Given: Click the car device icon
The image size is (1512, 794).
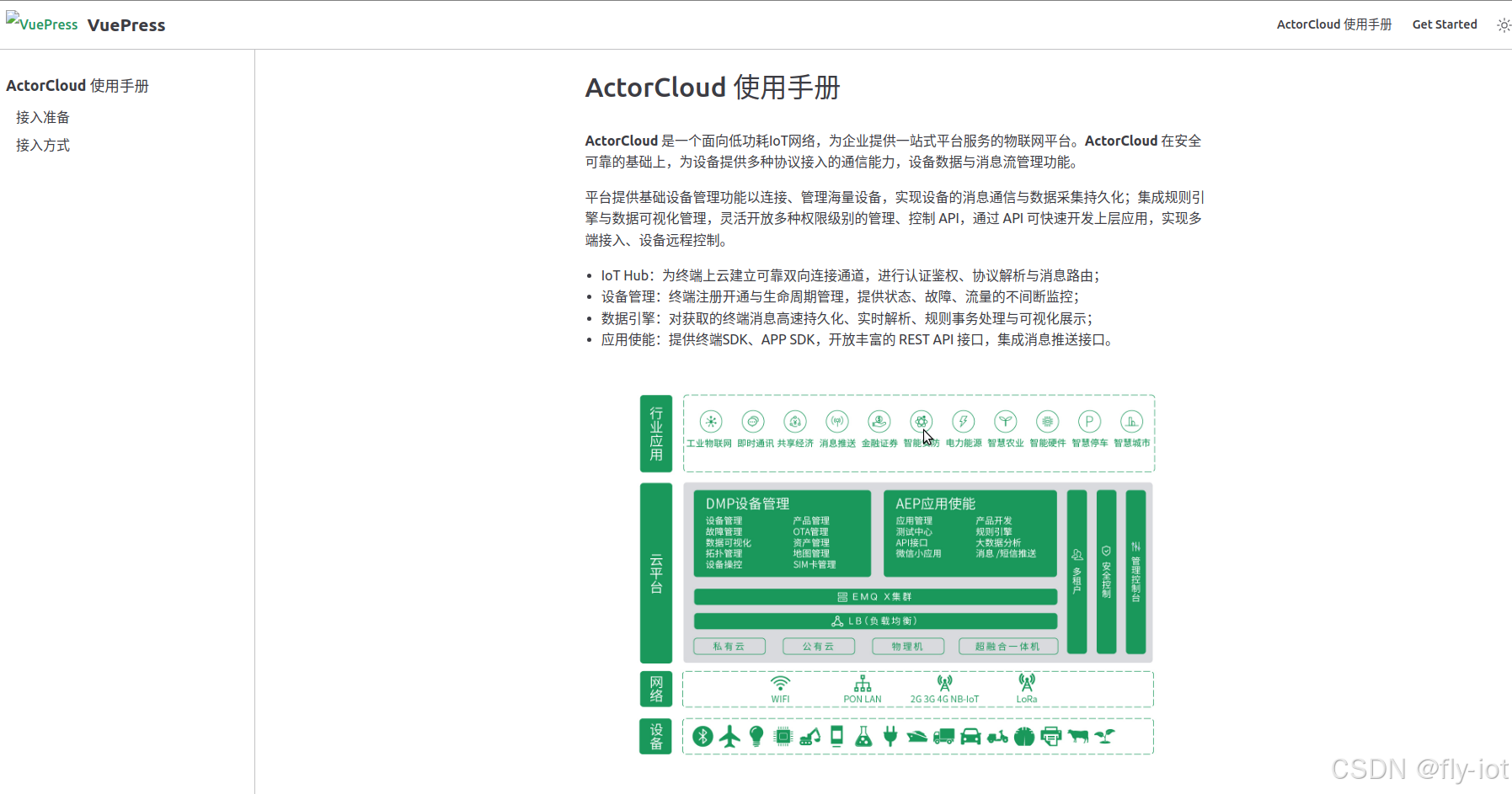Looking at the screenshot, I should coord(971,737).
